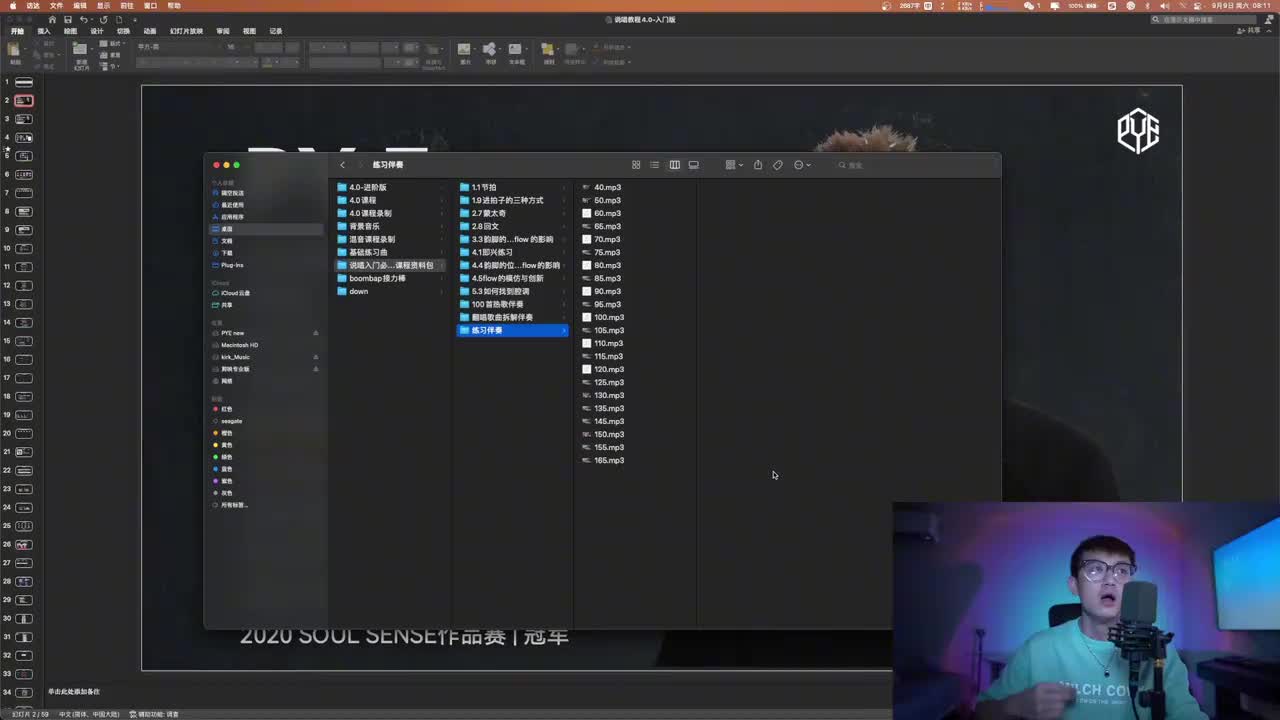Select Finder column view button

[675, 165]
